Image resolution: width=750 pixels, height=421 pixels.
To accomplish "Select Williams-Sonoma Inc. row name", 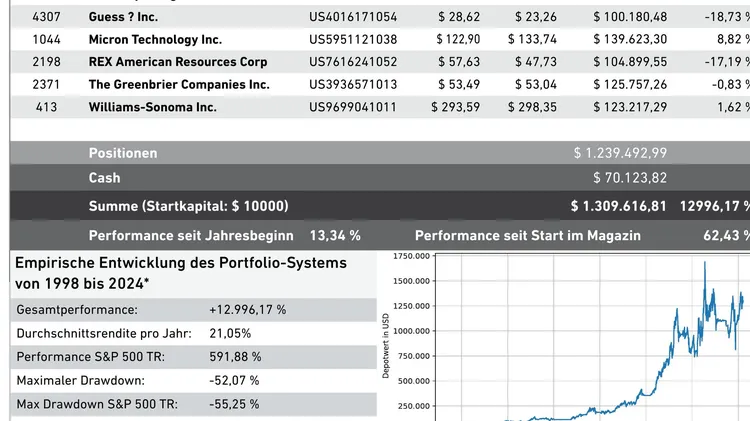I will [x=153, y=107].
